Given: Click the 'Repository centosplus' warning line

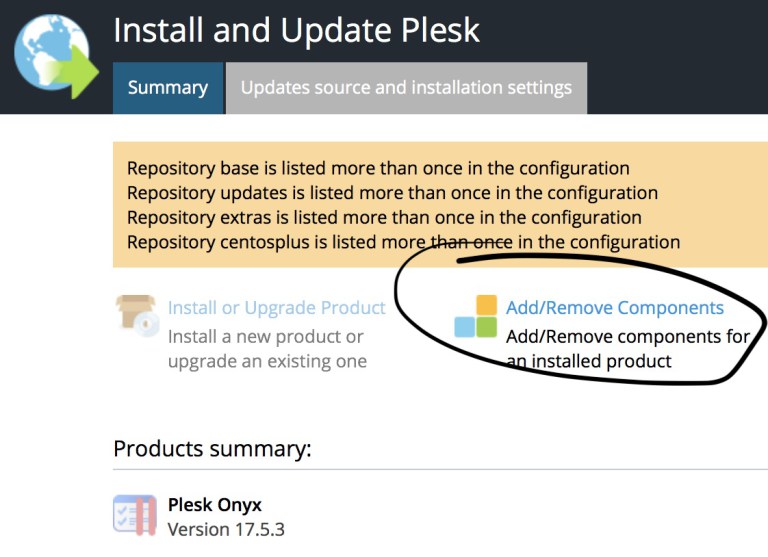Looking at the screenshot, I should tap(404, 242).
